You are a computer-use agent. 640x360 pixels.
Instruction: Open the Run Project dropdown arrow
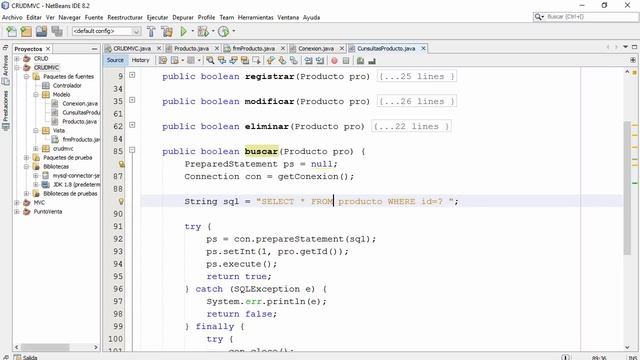tap(193, 31)
